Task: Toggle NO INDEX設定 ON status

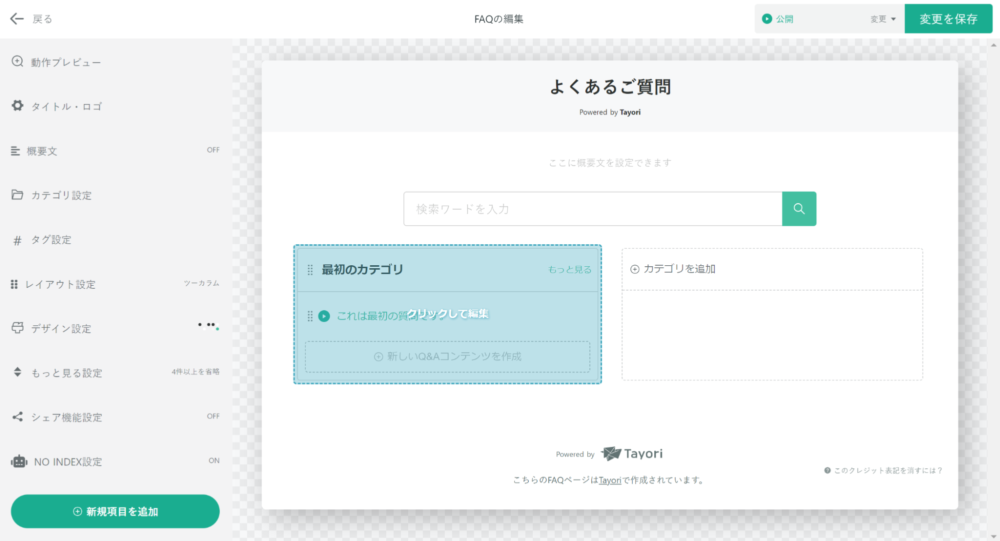Action: coord(213,461)
